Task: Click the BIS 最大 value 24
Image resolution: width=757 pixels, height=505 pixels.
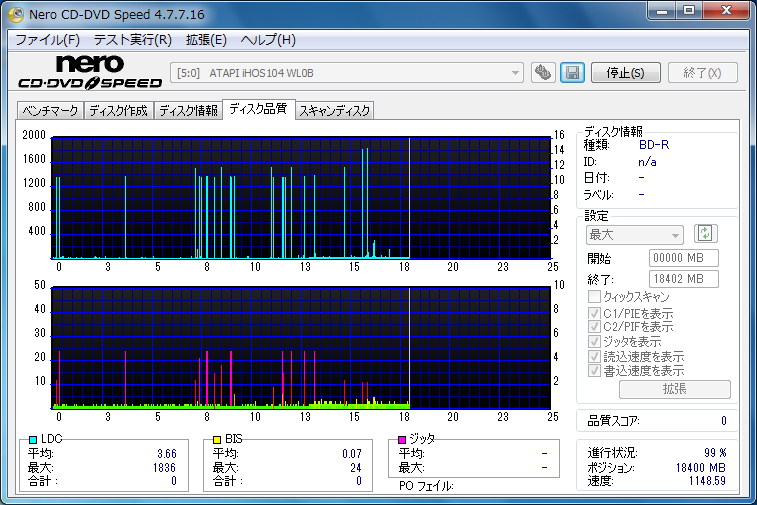Action: (x=356, y=467)
